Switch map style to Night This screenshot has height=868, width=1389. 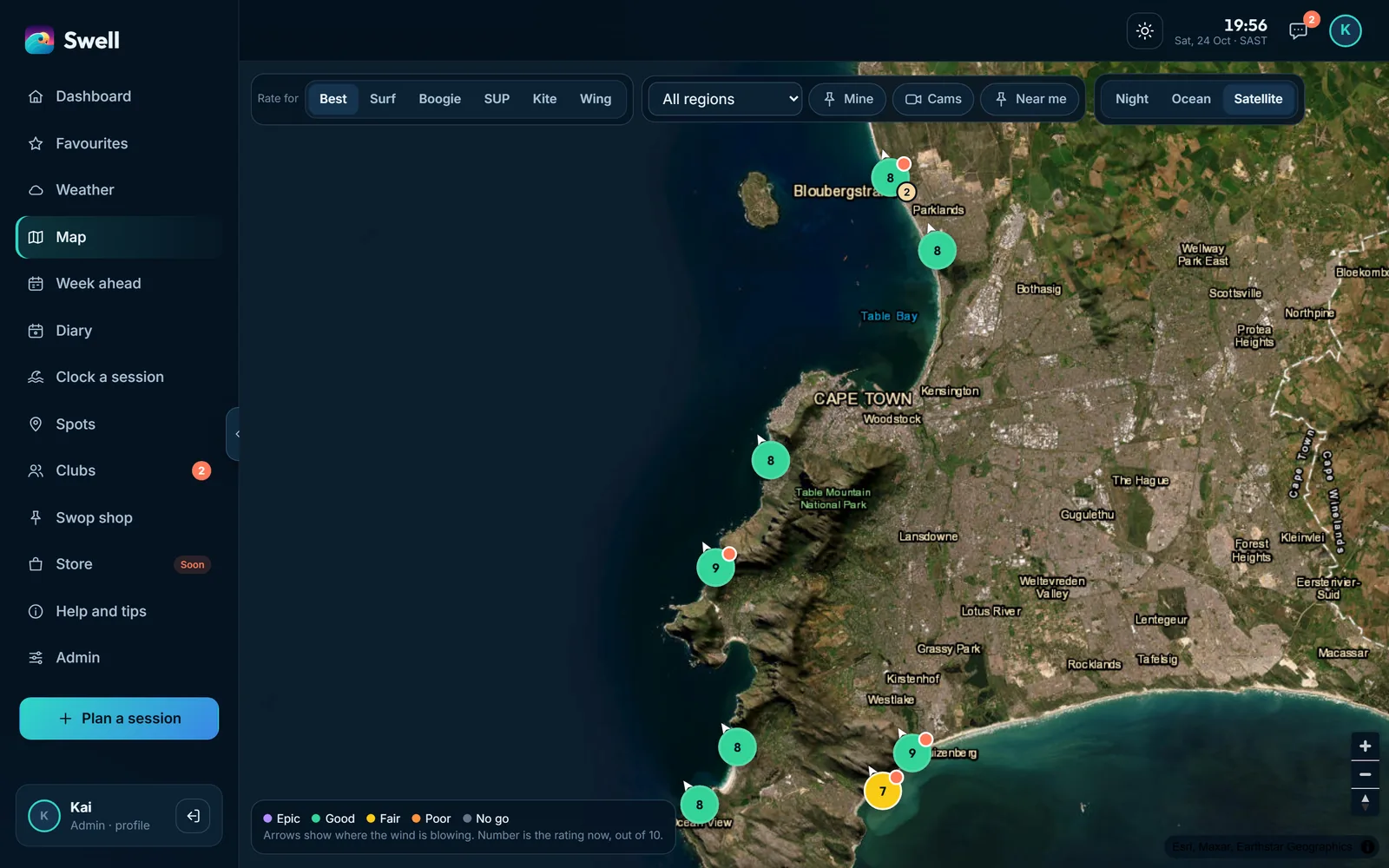(x=1131, y=99)
